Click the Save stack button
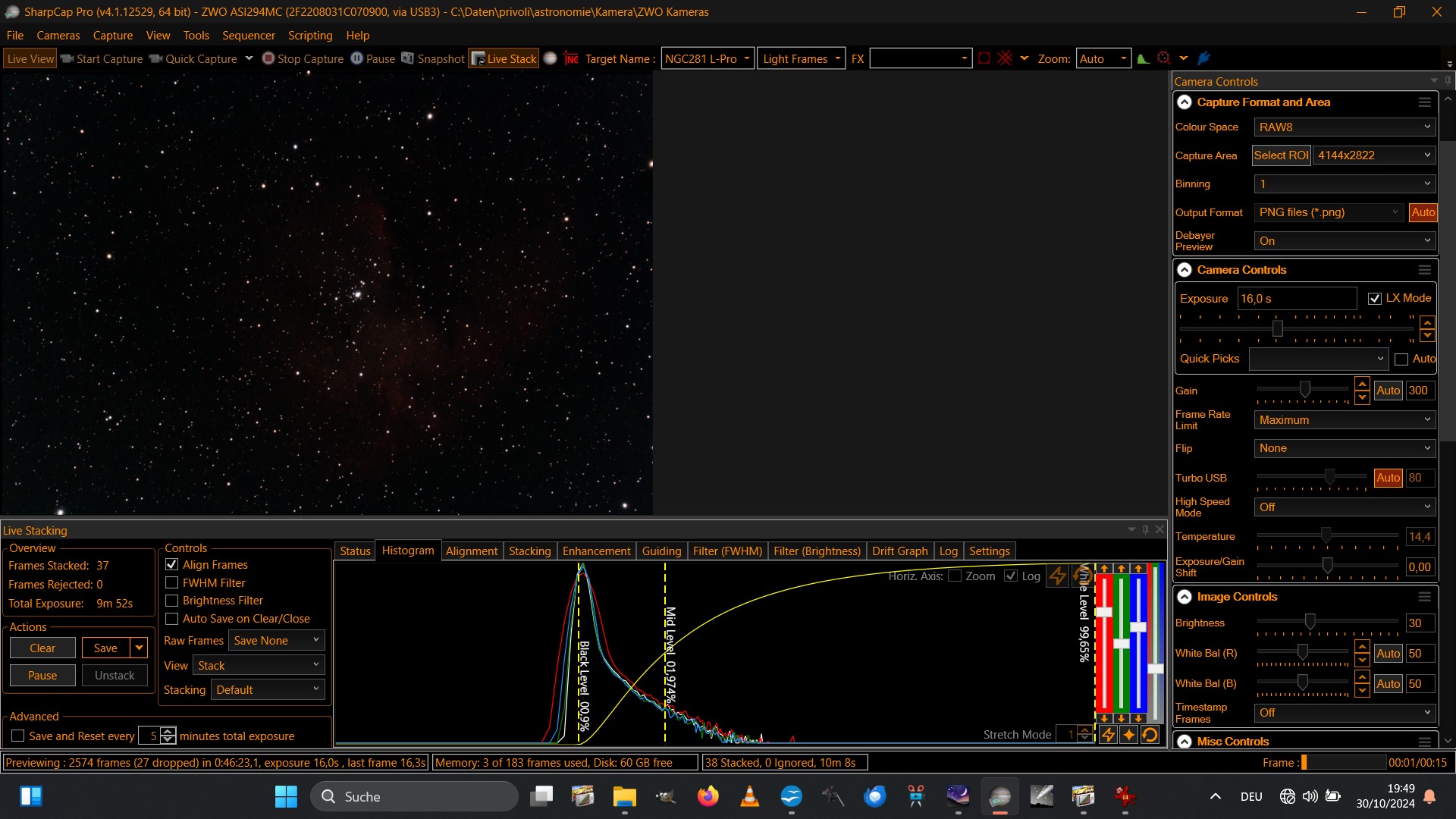 click(x=105, y=648)
